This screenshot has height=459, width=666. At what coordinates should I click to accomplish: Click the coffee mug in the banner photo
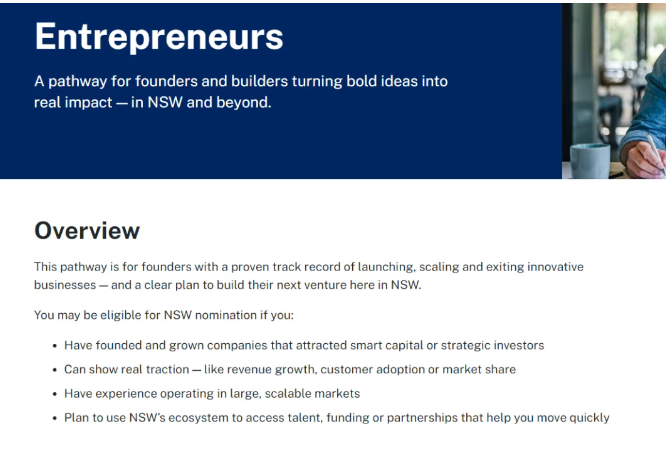coord(590,161)
